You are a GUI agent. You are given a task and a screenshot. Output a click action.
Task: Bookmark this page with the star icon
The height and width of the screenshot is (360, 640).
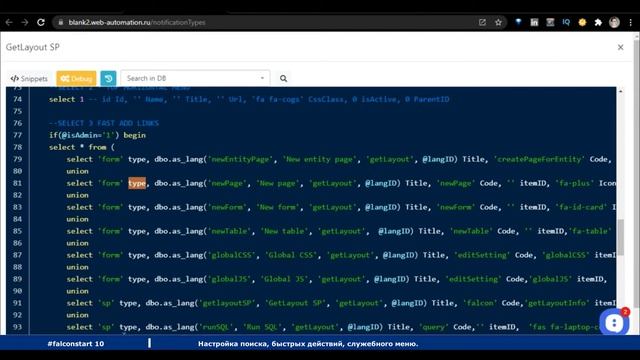498,22
